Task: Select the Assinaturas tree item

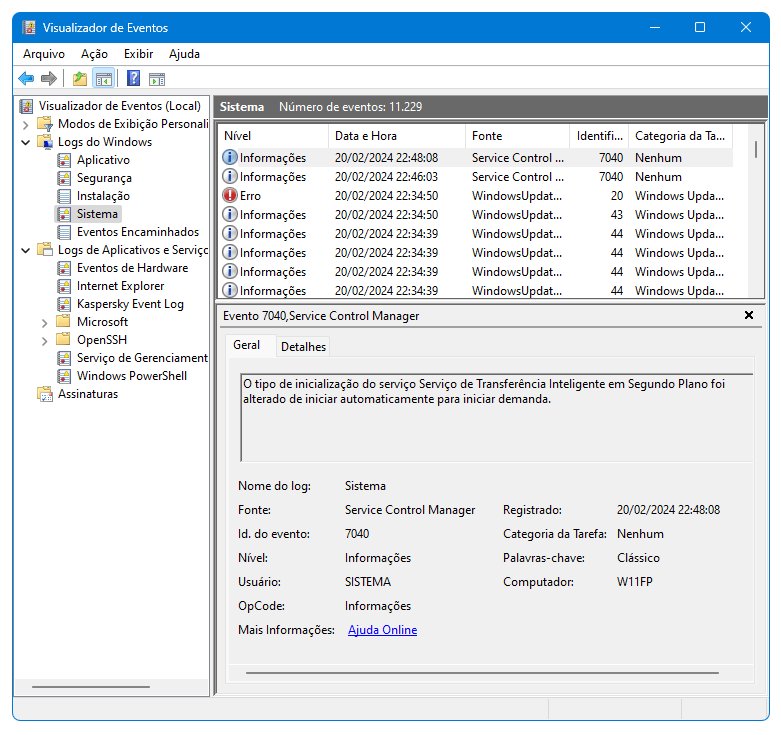Action: pyautogui.click(x=88, y=394)
